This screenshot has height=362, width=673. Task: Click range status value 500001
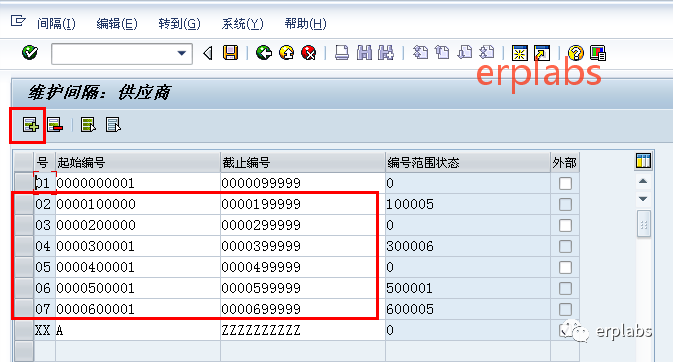pyautogui.click(x=409, y=288)
